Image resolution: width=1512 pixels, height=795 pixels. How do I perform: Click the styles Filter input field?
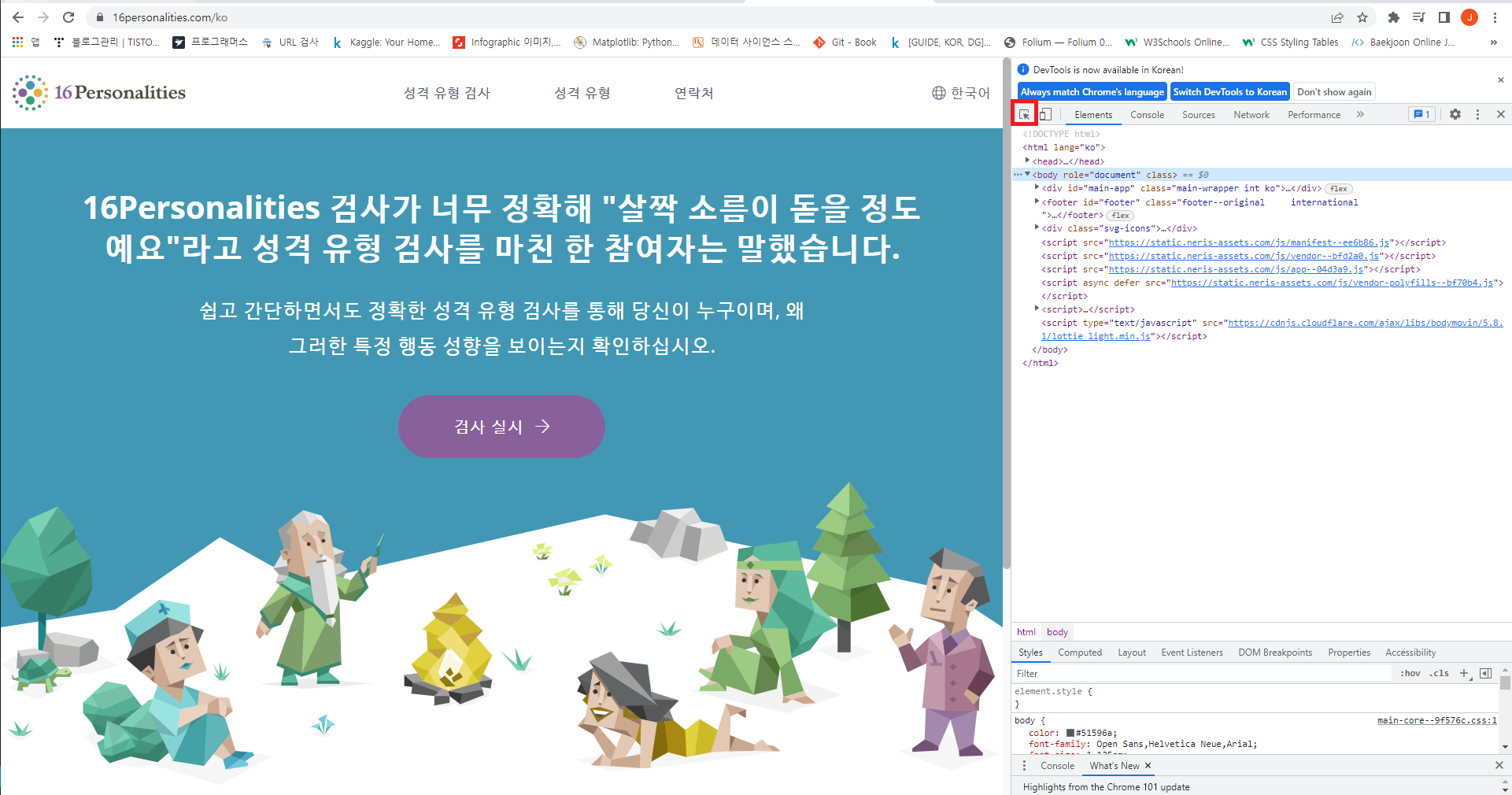(x=1203, y=674)
